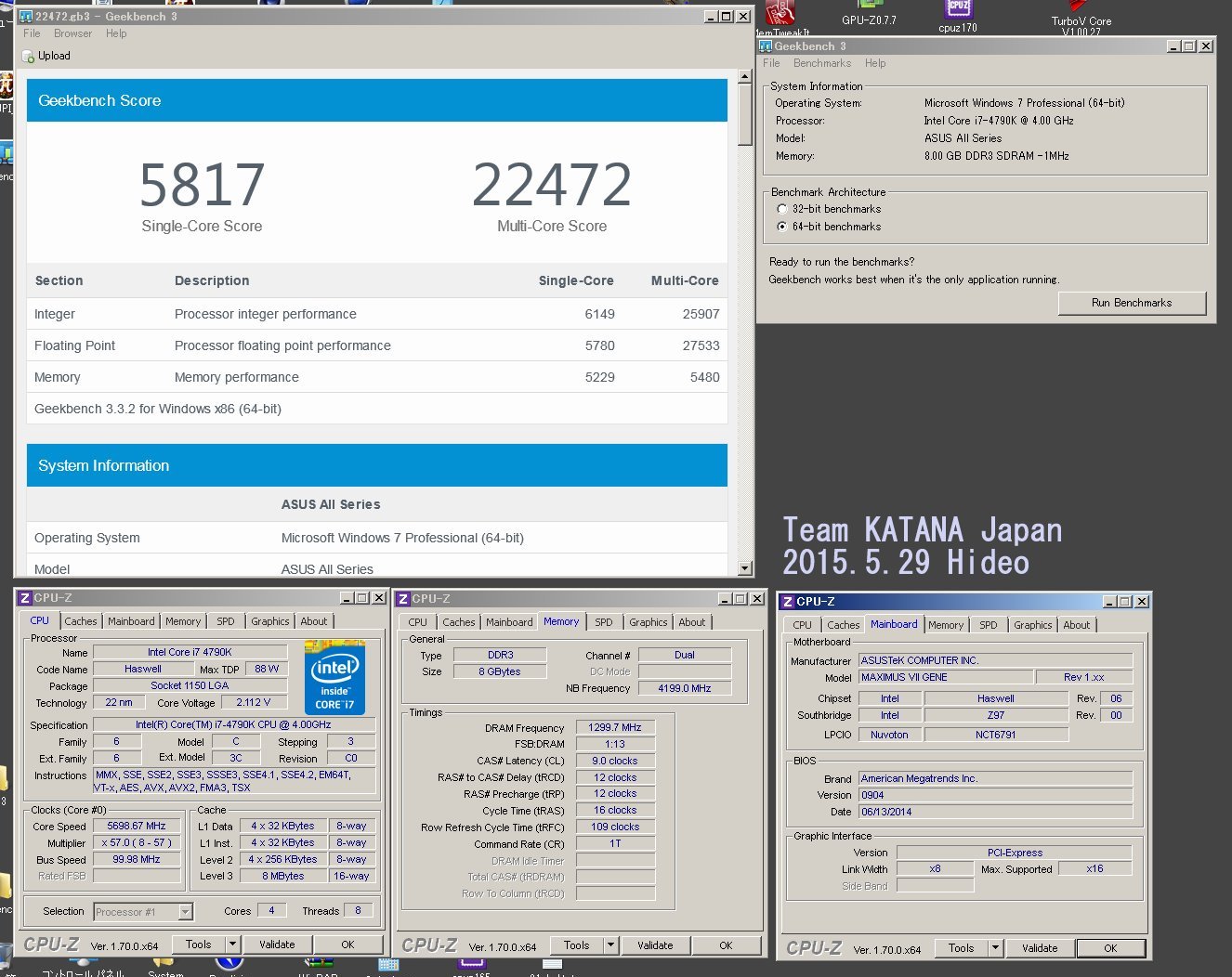This screenshot has width=1232, height=977.
Task: Switch to SPD tab in the middle CPU-Z window
Action: 604,622
